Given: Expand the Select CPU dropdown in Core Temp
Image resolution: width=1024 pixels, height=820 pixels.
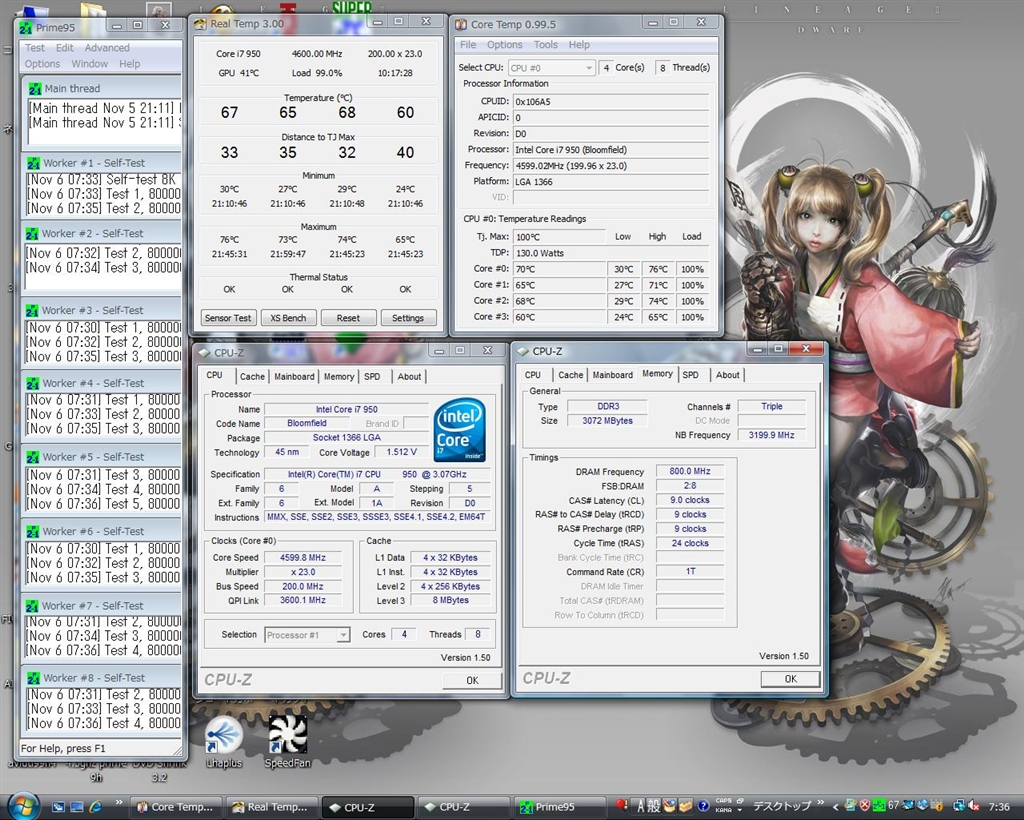Looking at the screenshot, I should [586, 68].
